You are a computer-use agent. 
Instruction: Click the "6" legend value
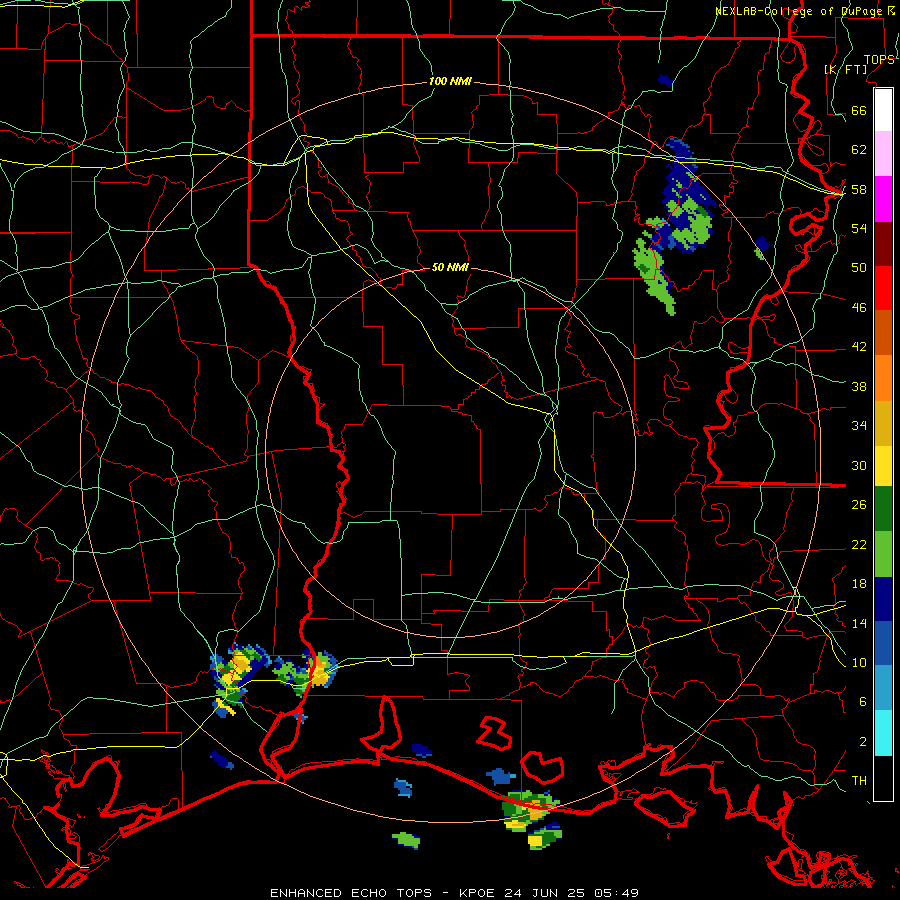[863, 702]
